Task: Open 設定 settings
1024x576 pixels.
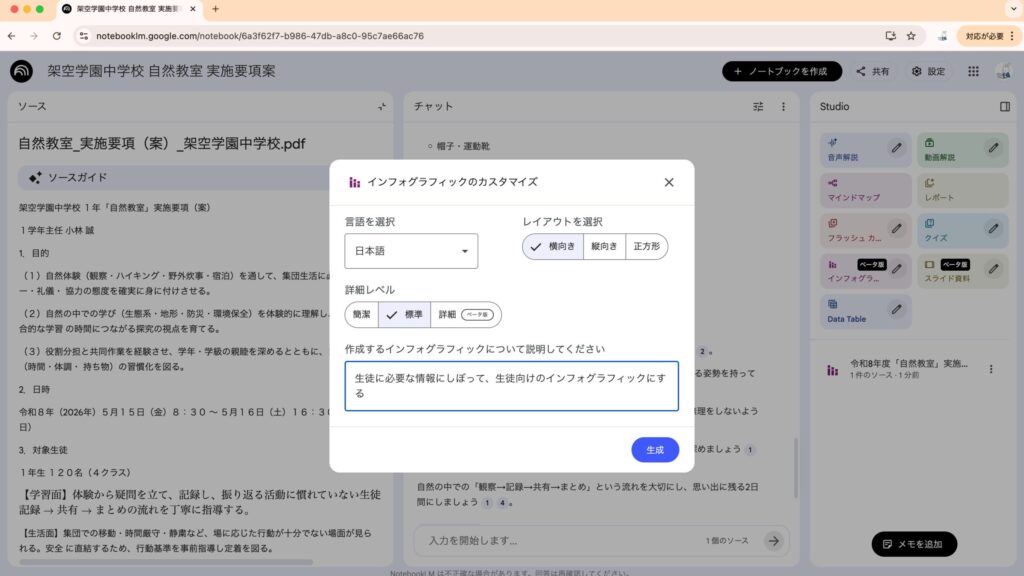Action: (928, 72)
